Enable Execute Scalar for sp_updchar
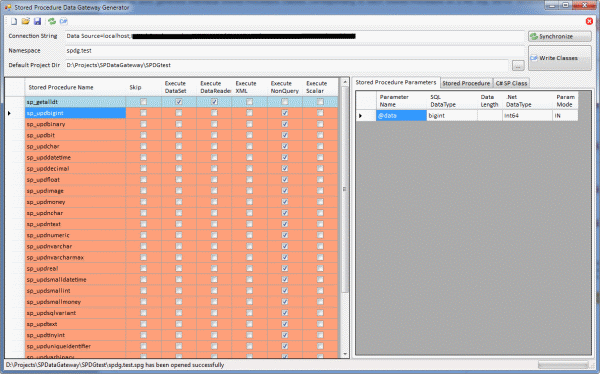The height and width of the screenshot is (374, 600). click(x=320, y=146)
